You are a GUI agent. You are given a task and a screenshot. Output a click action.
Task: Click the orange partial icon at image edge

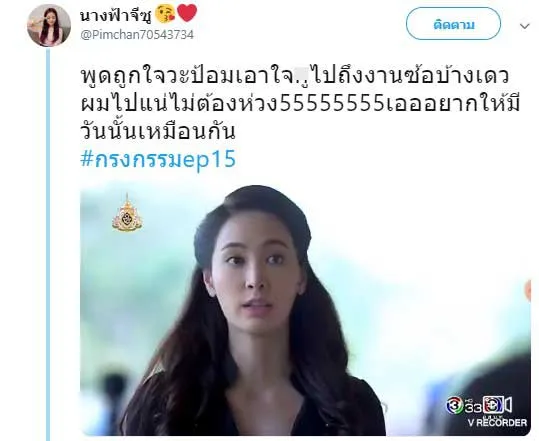pos(528,290)
